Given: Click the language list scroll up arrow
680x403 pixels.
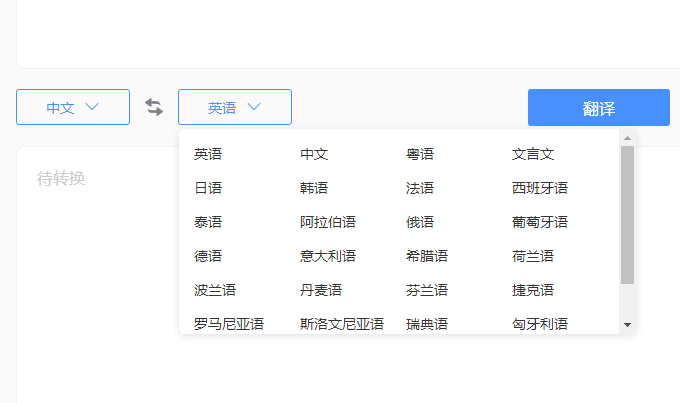Looking at the screenshot, I should (627, 138).
